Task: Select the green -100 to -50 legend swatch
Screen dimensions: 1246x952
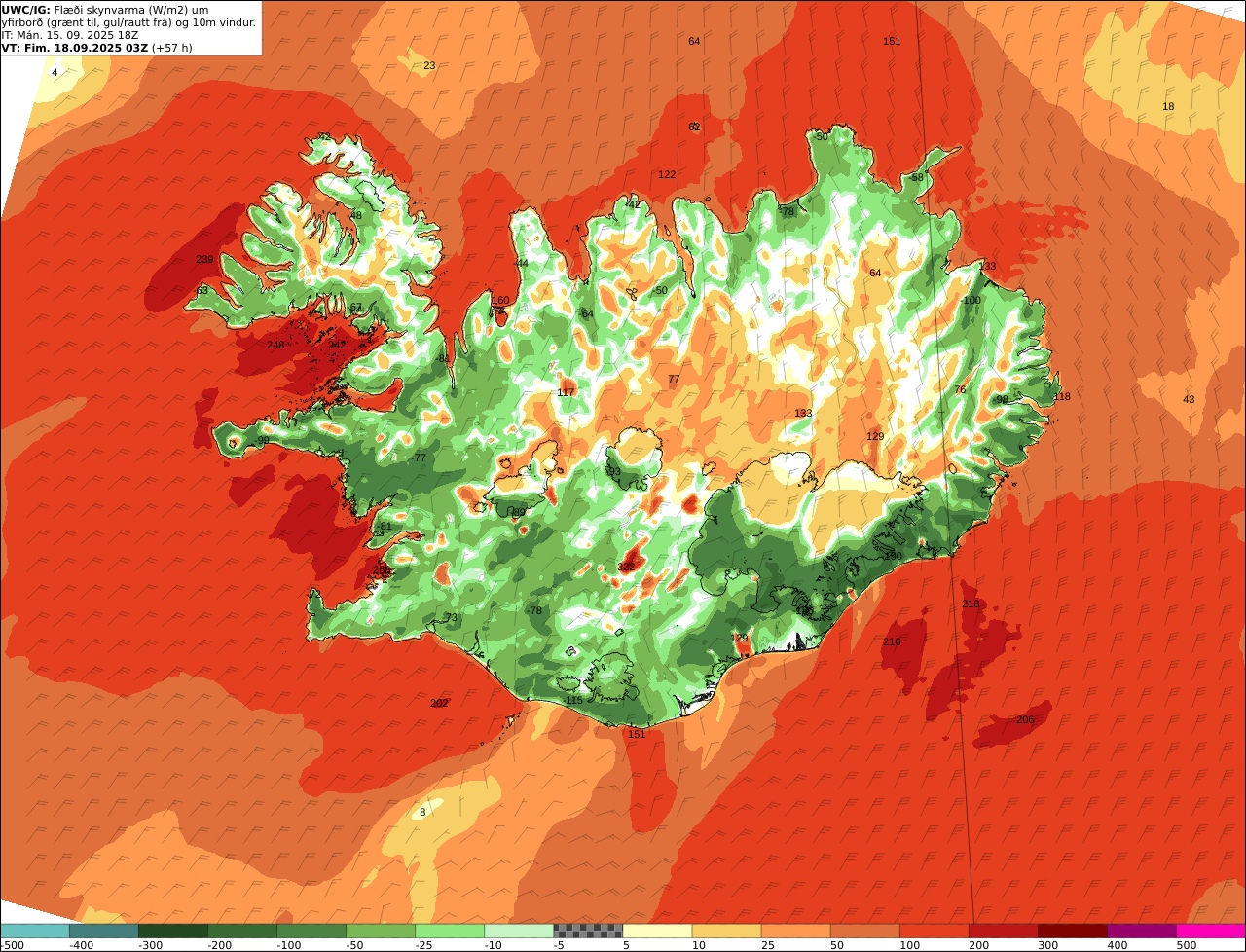Action: click(x=311, y=931)
